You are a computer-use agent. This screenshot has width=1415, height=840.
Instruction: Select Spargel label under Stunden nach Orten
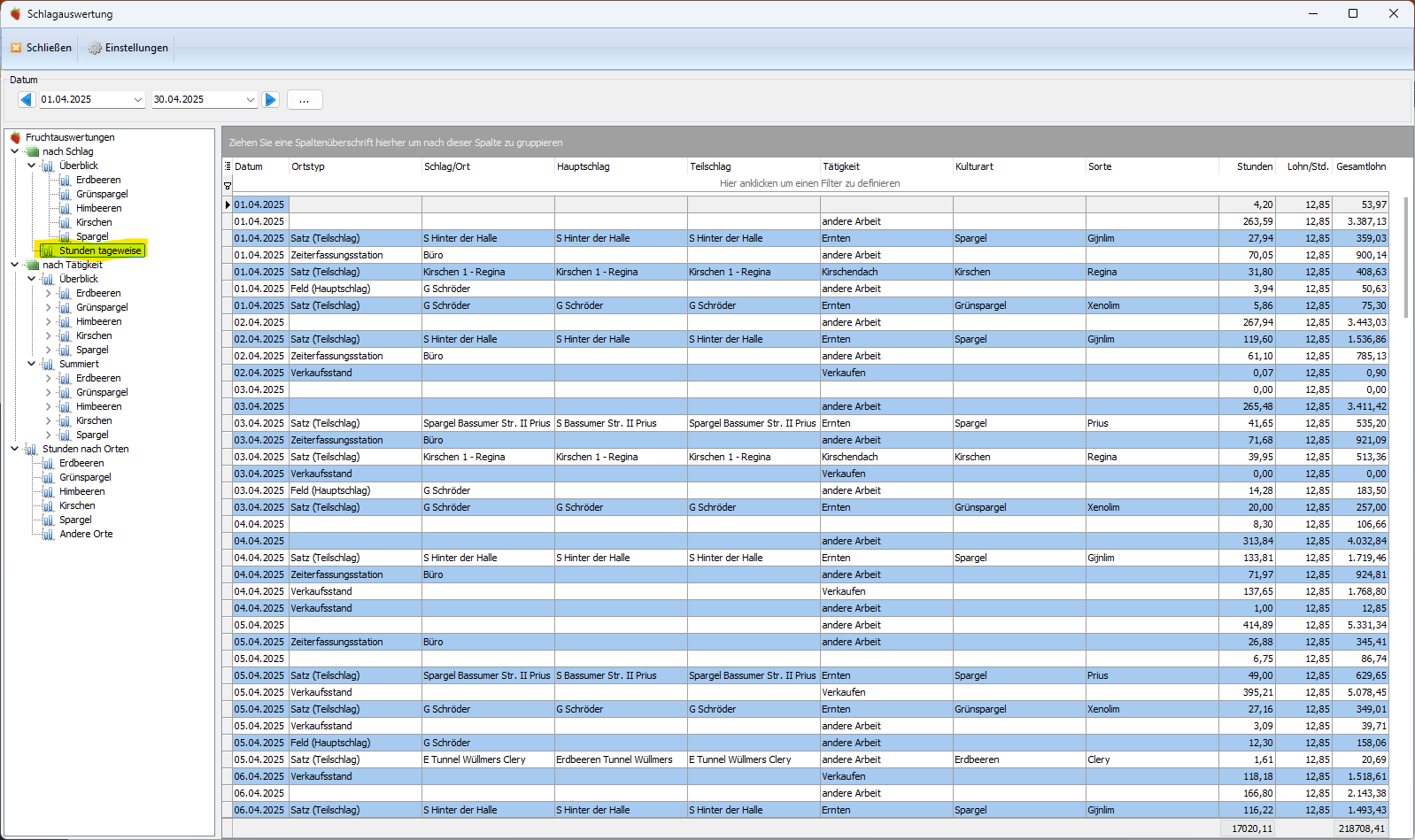pos(75,520)
